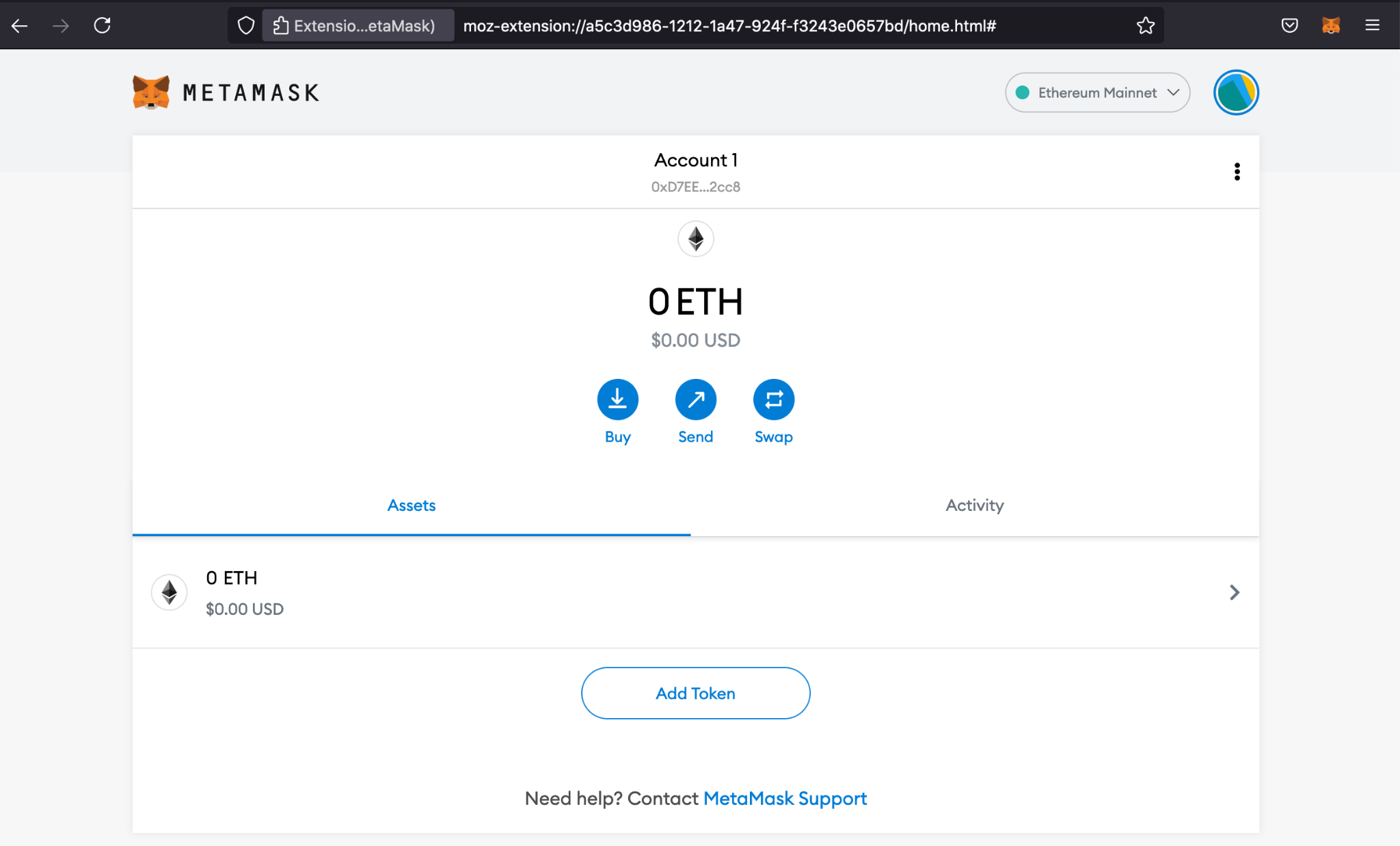The height and width of the screenshot is (846, 1400).
Task: Bookmark page with star icon
Action: pyautogui.click(x=1145, y=26)
